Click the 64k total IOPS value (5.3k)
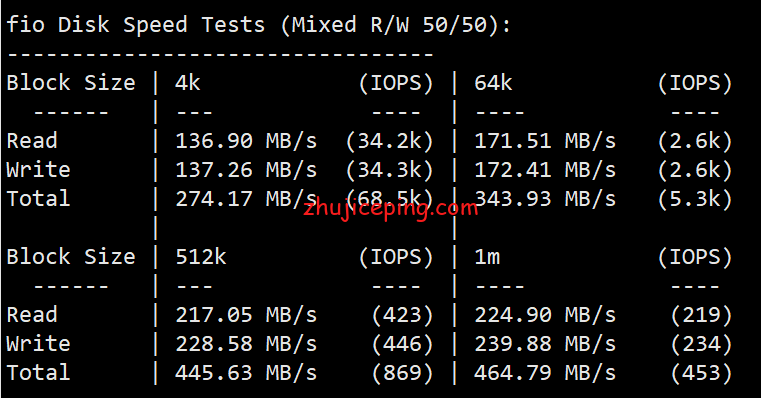761x398 pixels. [x=695, y=199]
